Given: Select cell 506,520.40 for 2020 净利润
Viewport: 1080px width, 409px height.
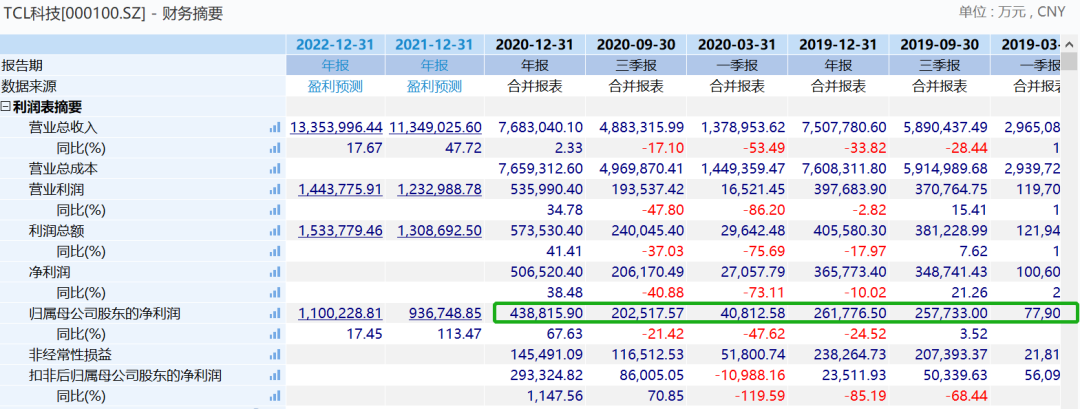Looking at the screenshot, I should (x=546, y=272).
